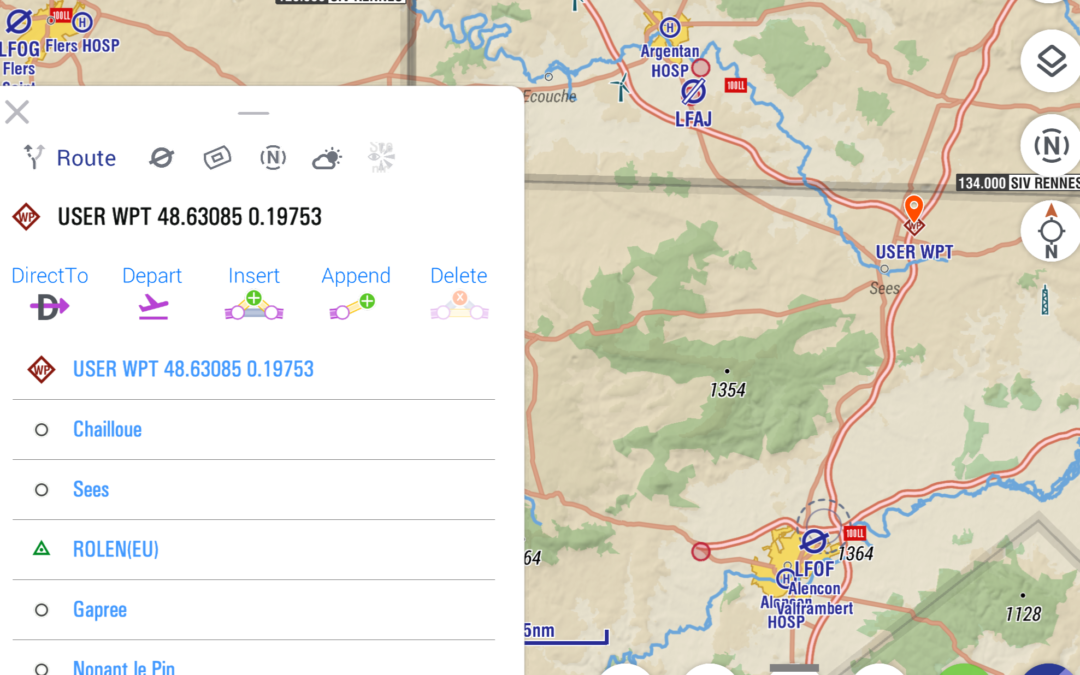Tap the orange location pin on map
The height and width of the screenshot is (675, 1080).
point(913,207)
